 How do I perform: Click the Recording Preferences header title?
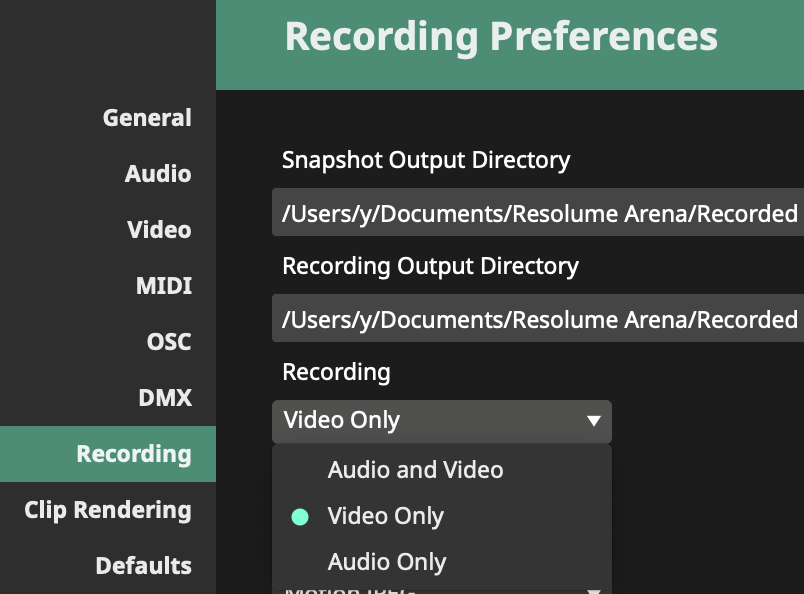(x=501, y=36)
